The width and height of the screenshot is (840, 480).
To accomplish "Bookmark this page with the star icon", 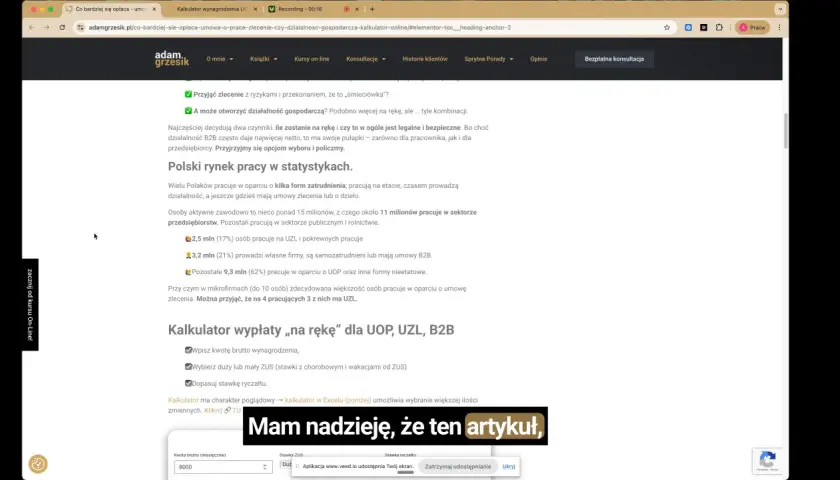I will [x=667, y=27].
